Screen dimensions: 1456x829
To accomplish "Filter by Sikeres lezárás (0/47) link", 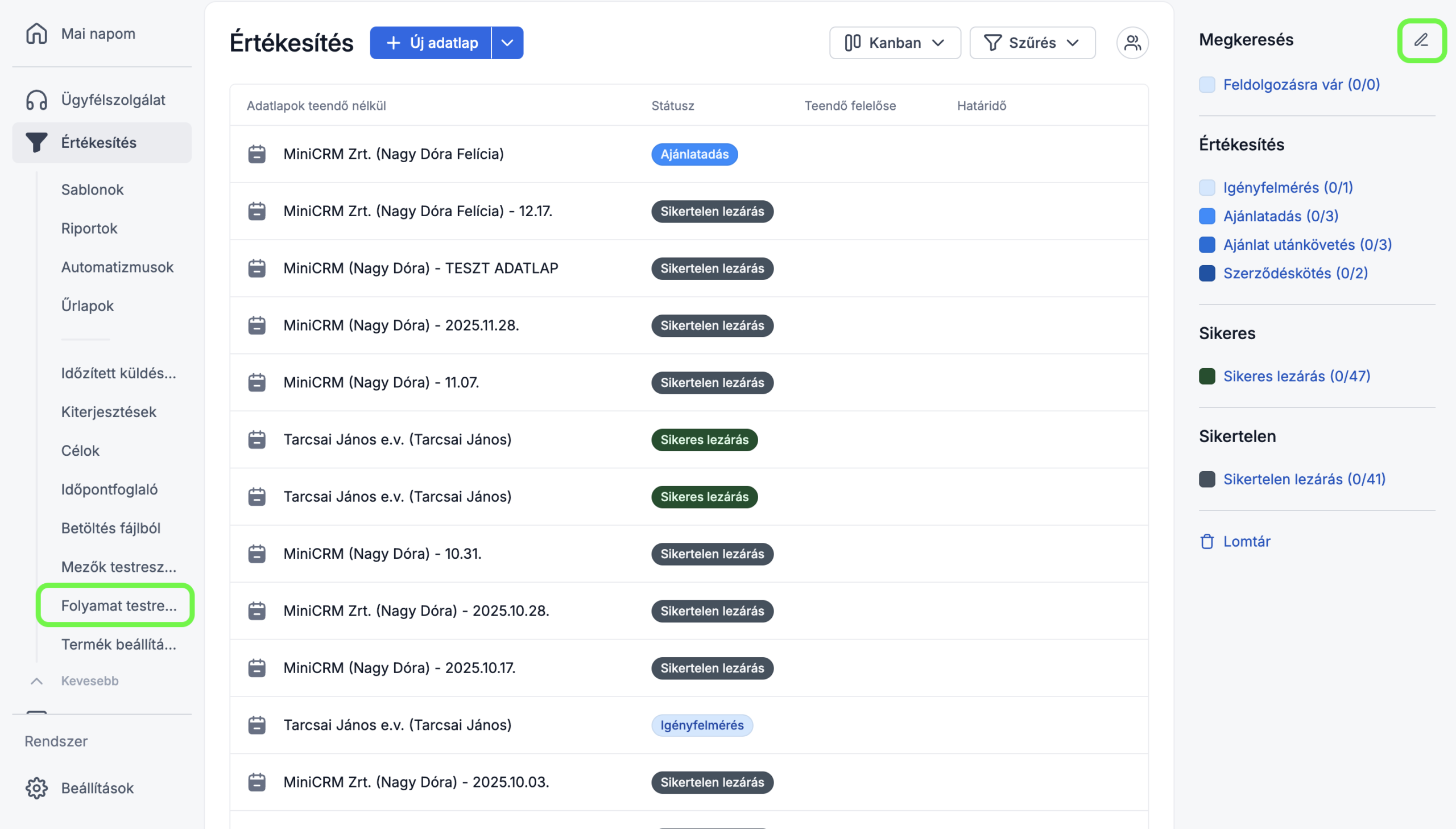I will (1296, 376).
